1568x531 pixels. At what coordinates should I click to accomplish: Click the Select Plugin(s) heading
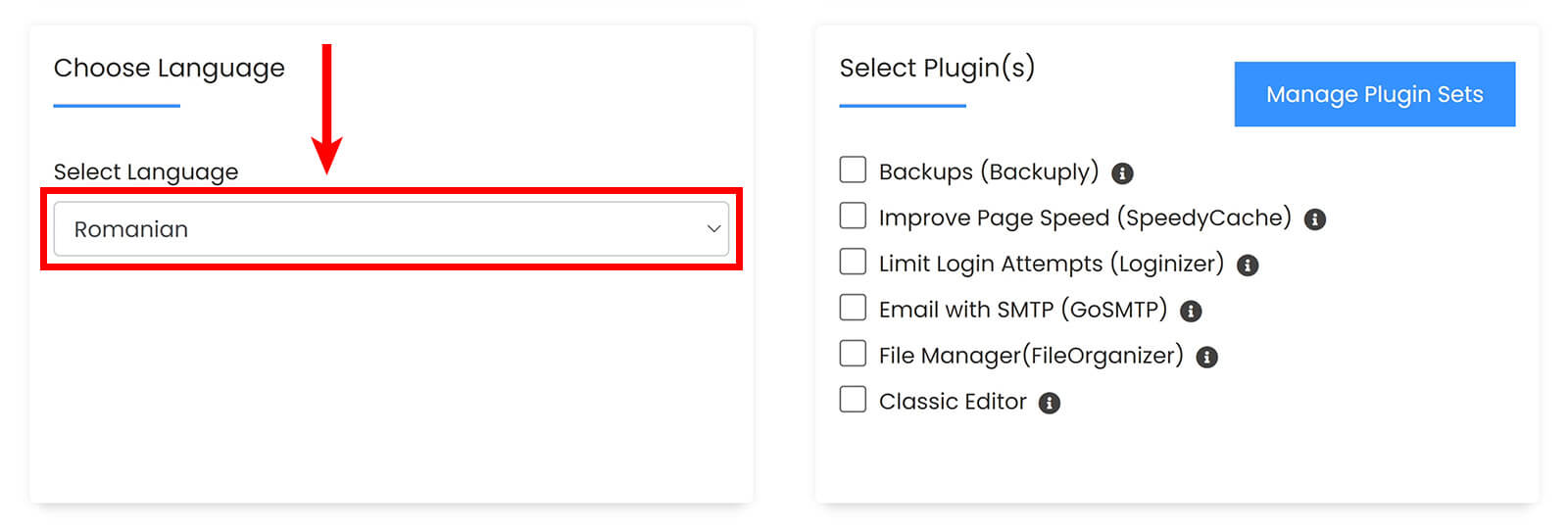point(937,68)
